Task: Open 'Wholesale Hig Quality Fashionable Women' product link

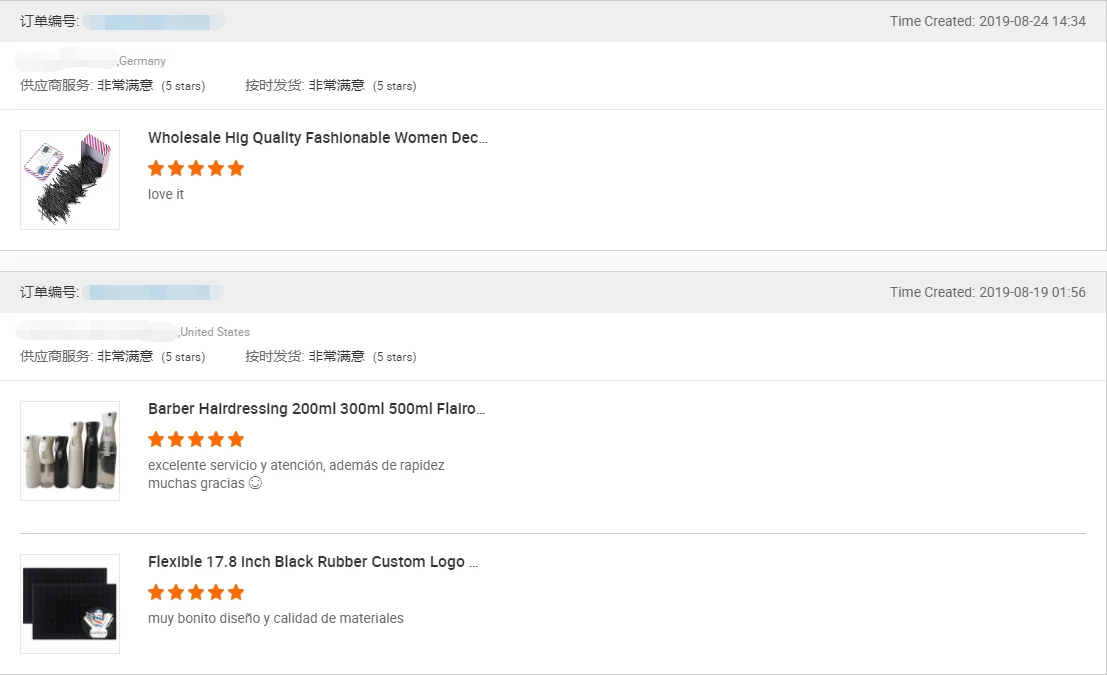Action: pyautogui.click(x=317, y=138)
